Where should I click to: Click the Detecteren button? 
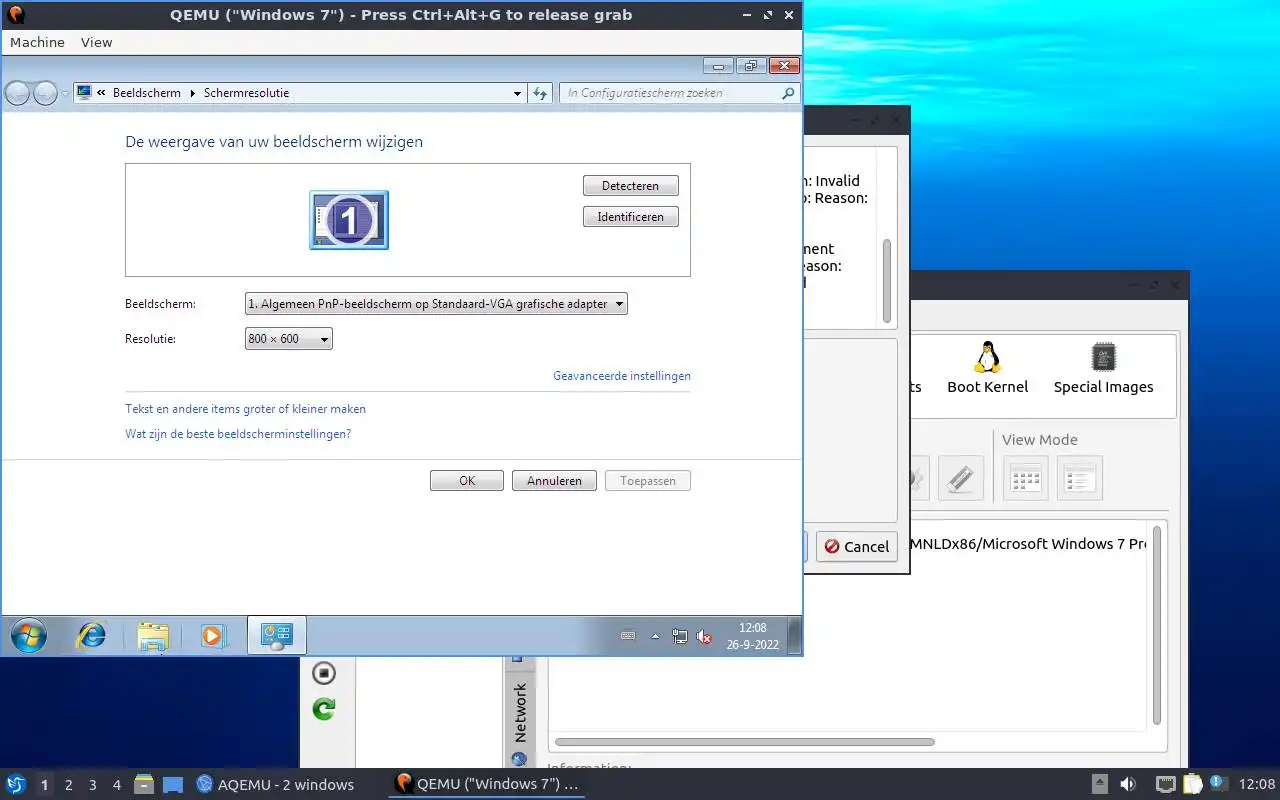pyautogui.click(x=630, y=186)
